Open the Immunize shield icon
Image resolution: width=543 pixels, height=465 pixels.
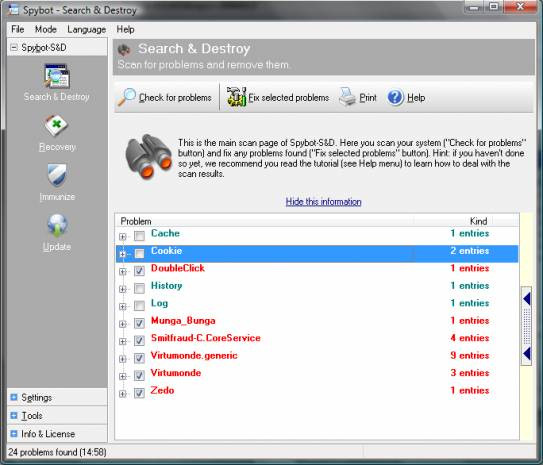(57, 175)
